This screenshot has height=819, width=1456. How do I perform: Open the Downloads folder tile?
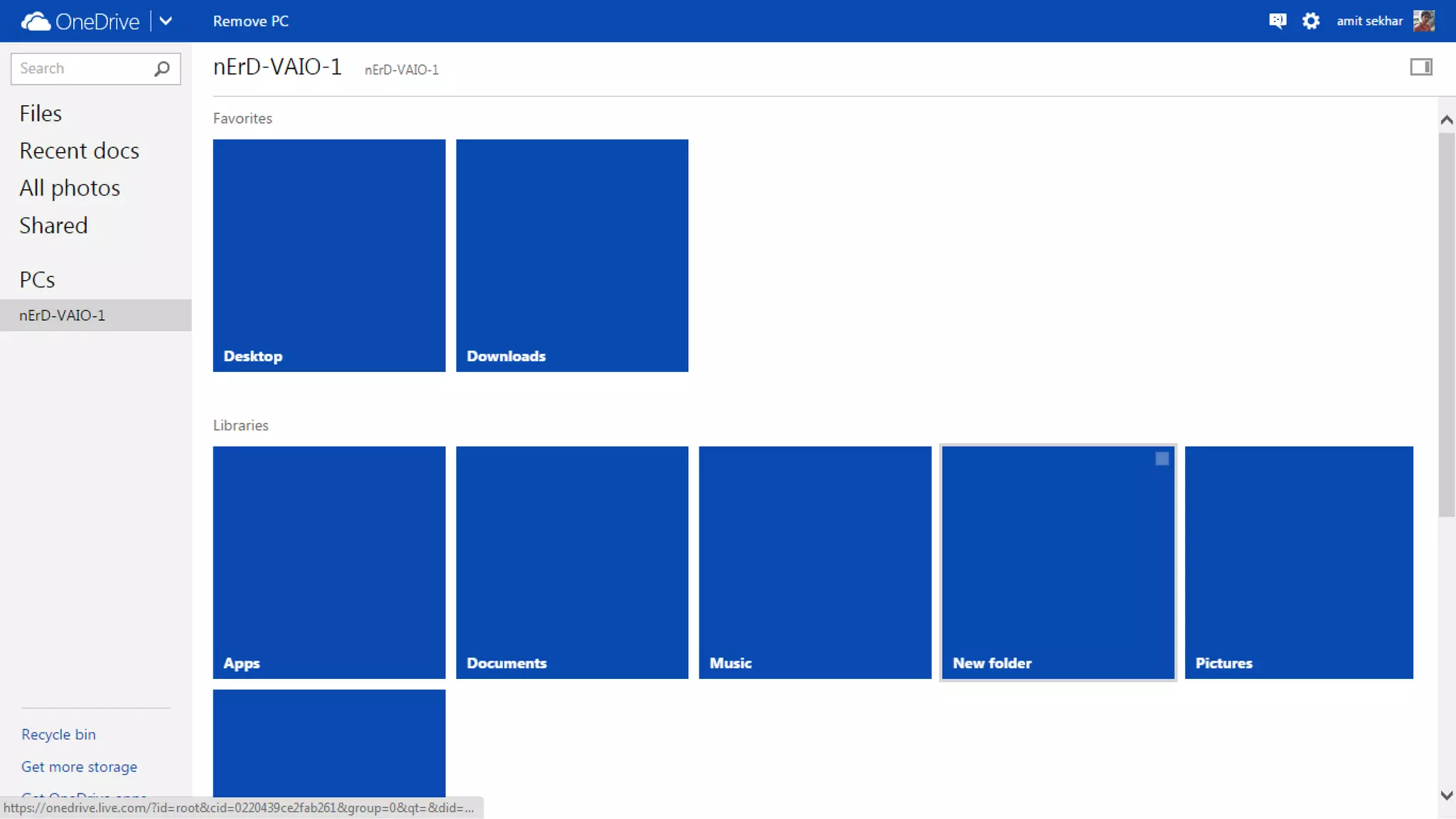point(572,255)
